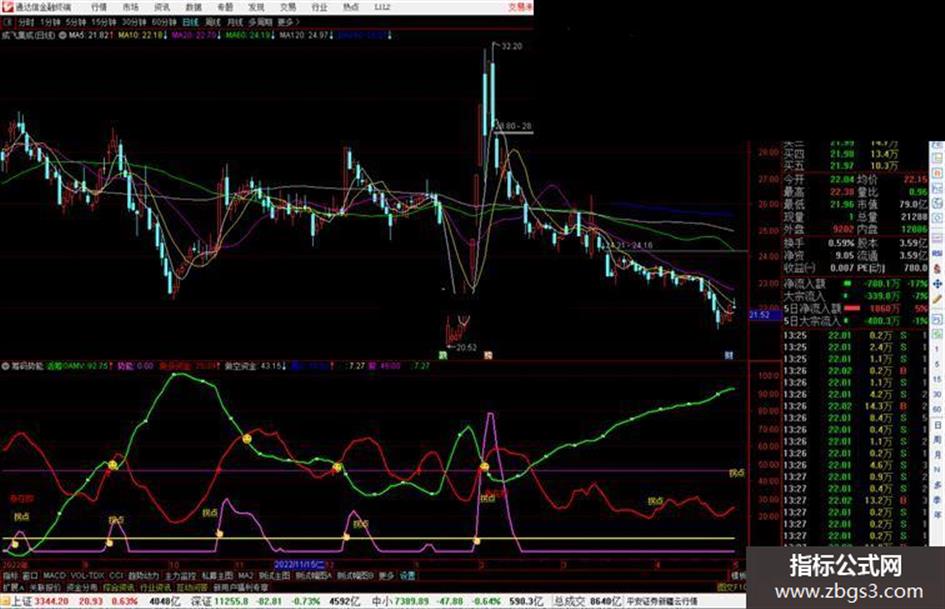Switch to the 1分钟 period tab
The height and width of the screenshot is (609, 945).
[x=50, y=22]
